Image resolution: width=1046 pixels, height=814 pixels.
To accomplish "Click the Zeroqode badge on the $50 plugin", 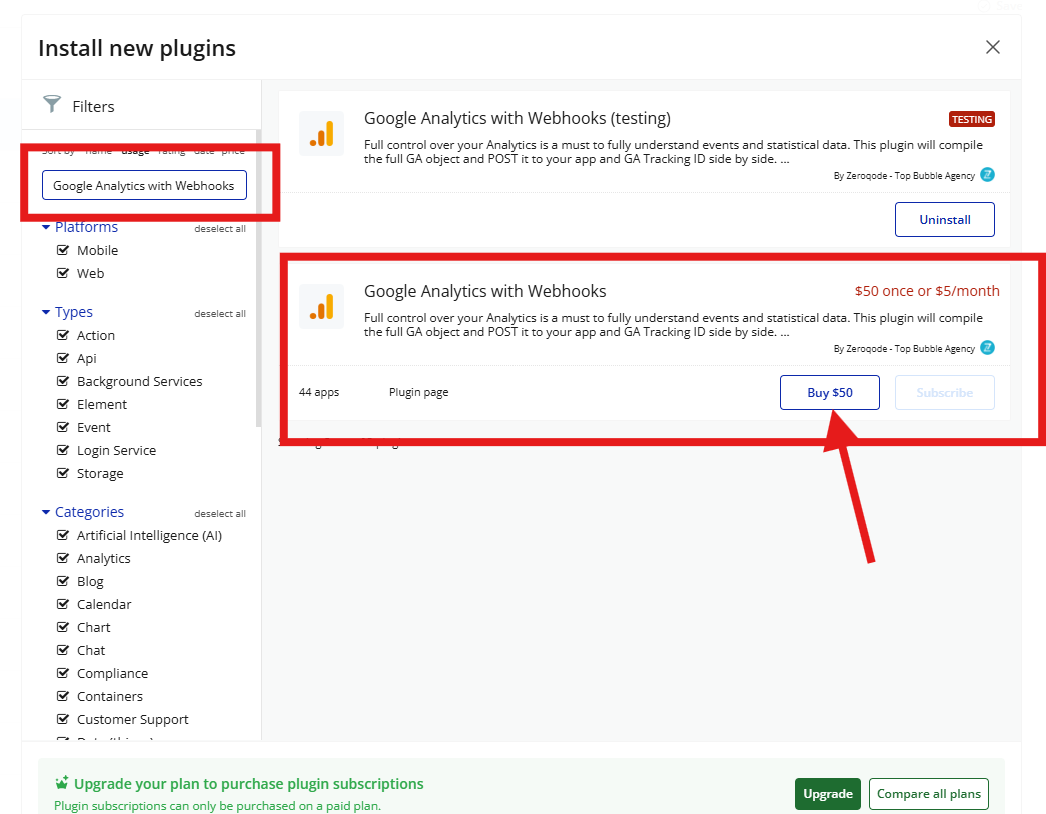I will [987, 348].
